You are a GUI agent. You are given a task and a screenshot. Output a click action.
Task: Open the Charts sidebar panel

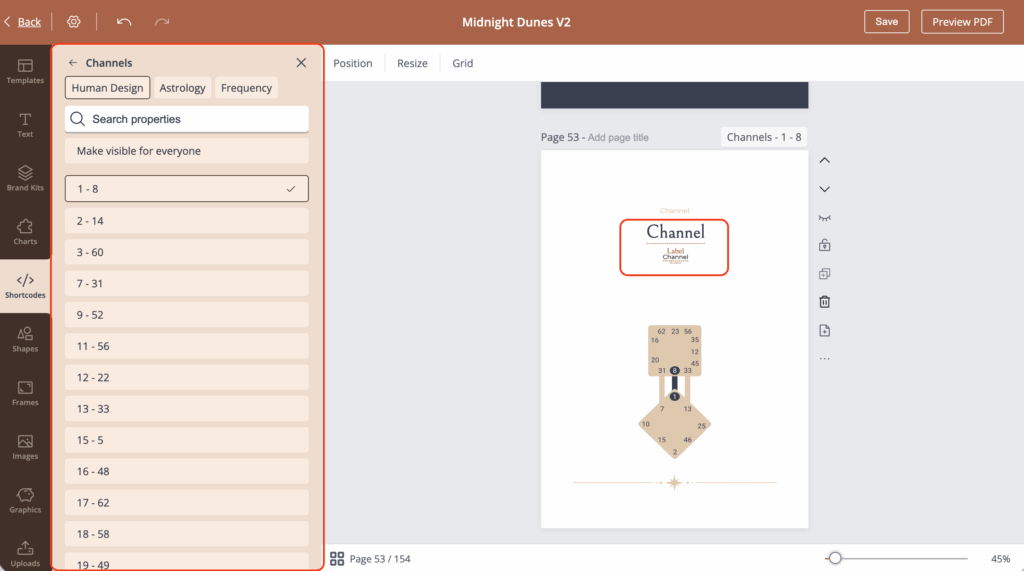coord(25,232)
